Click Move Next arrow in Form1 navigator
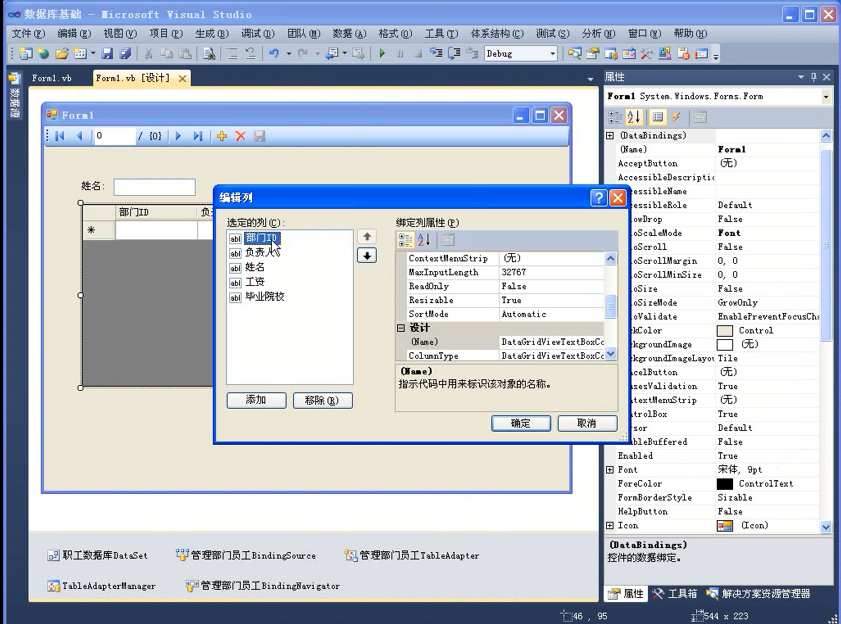841x624 pixels. point(179,136)
